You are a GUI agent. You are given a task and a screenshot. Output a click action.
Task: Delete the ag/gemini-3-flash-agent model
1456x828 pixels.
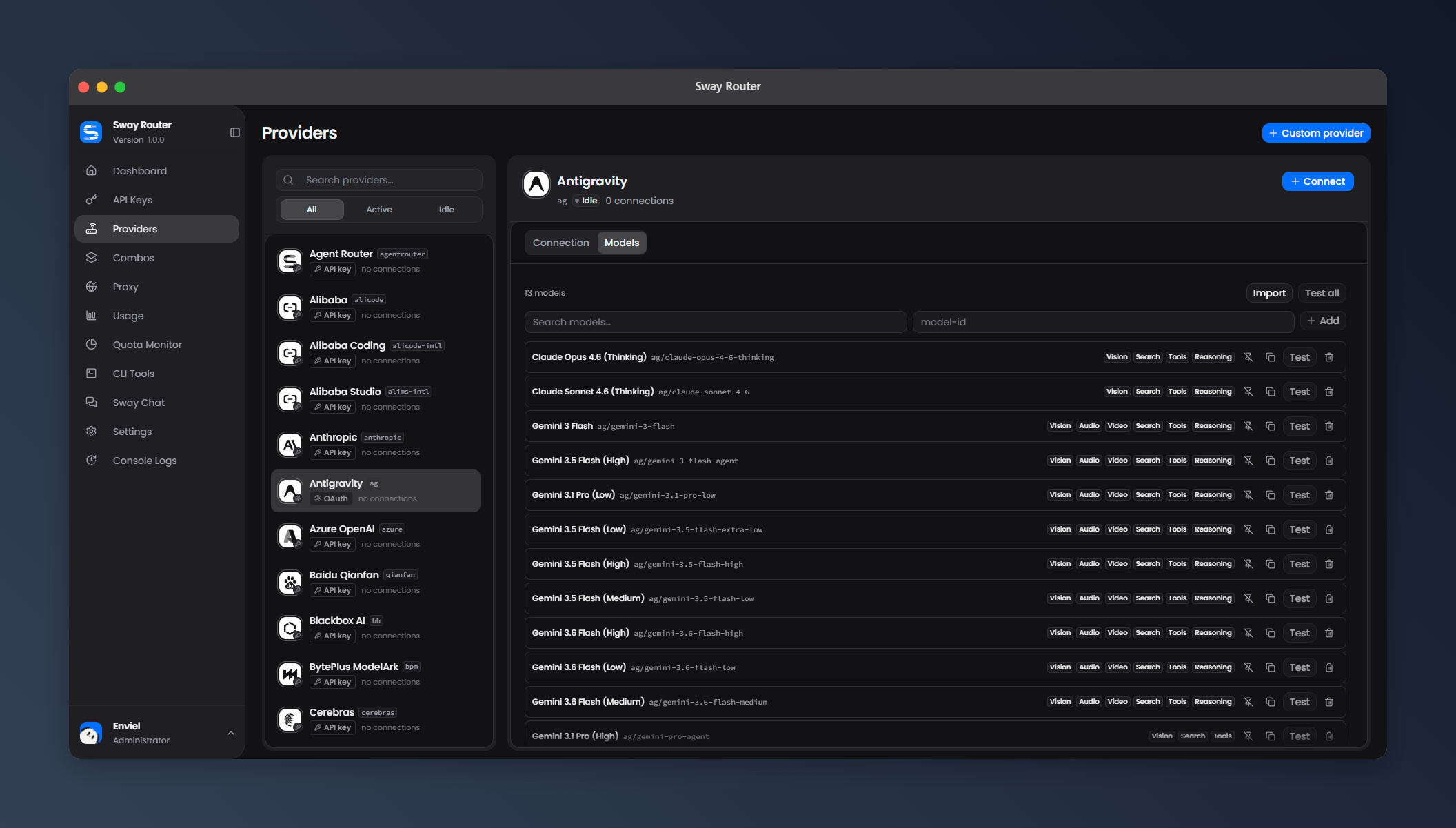coord(1329,461)
